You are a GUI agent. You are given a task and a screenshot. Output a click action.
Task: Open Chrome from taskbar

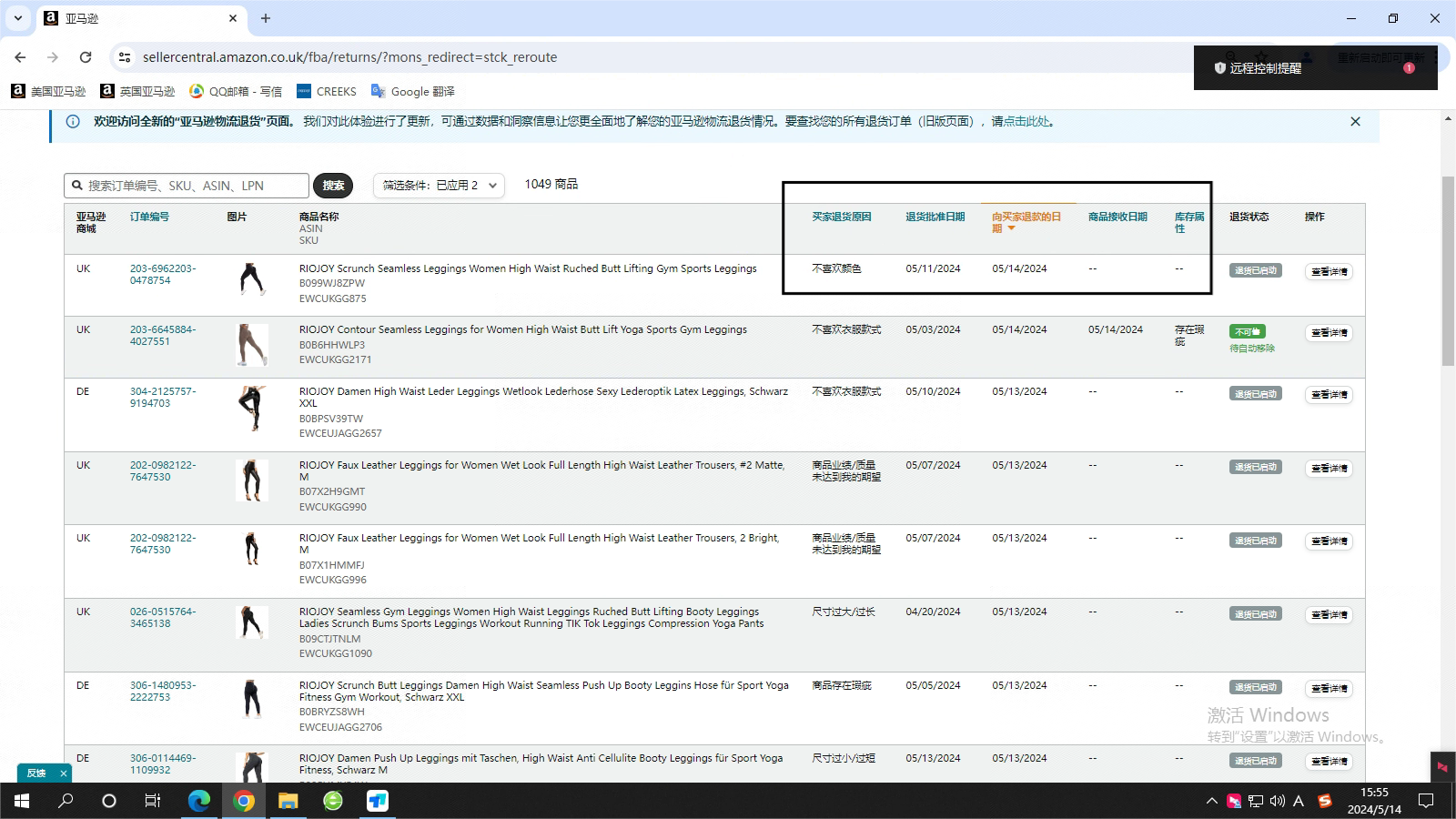244,801
